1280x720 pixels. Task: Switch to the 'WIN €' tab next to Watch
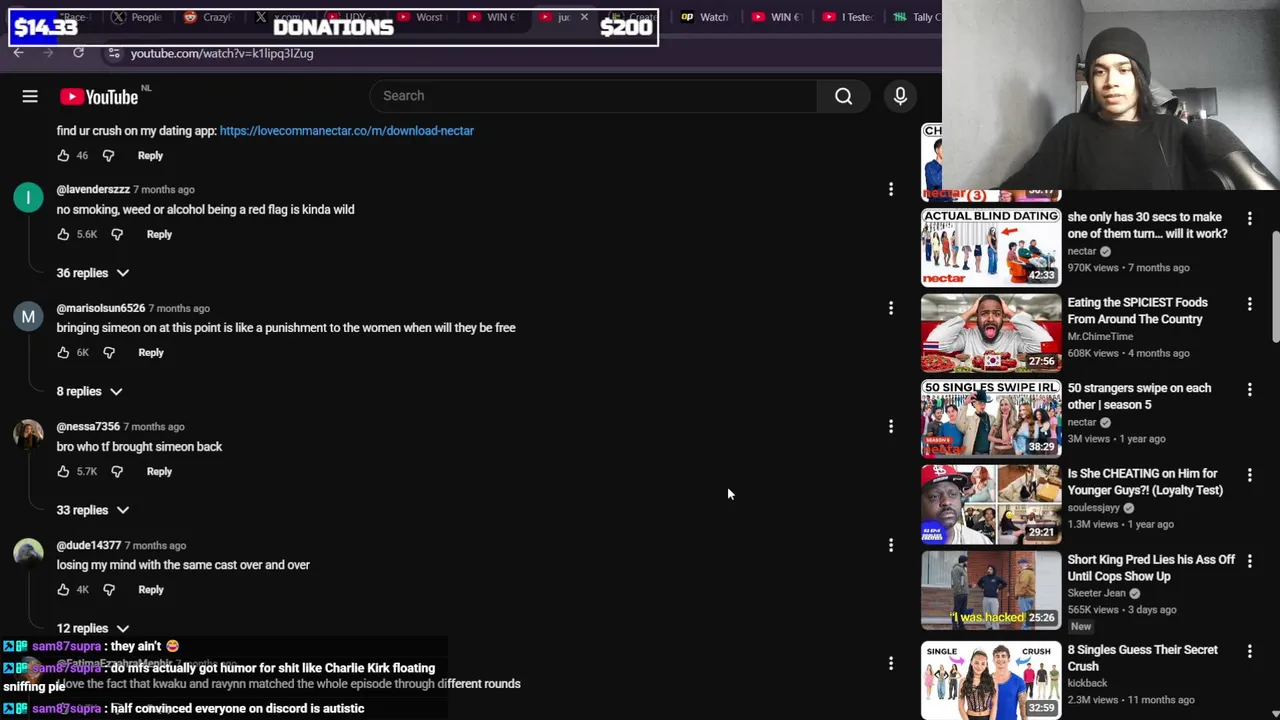(777, 17)
